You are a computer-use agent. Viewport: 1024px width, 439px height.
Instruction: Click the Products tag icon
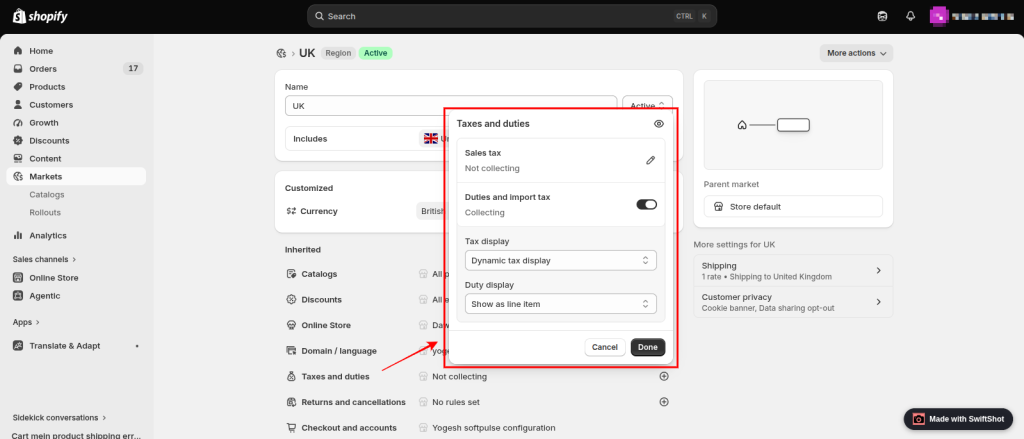coord(18,87)
